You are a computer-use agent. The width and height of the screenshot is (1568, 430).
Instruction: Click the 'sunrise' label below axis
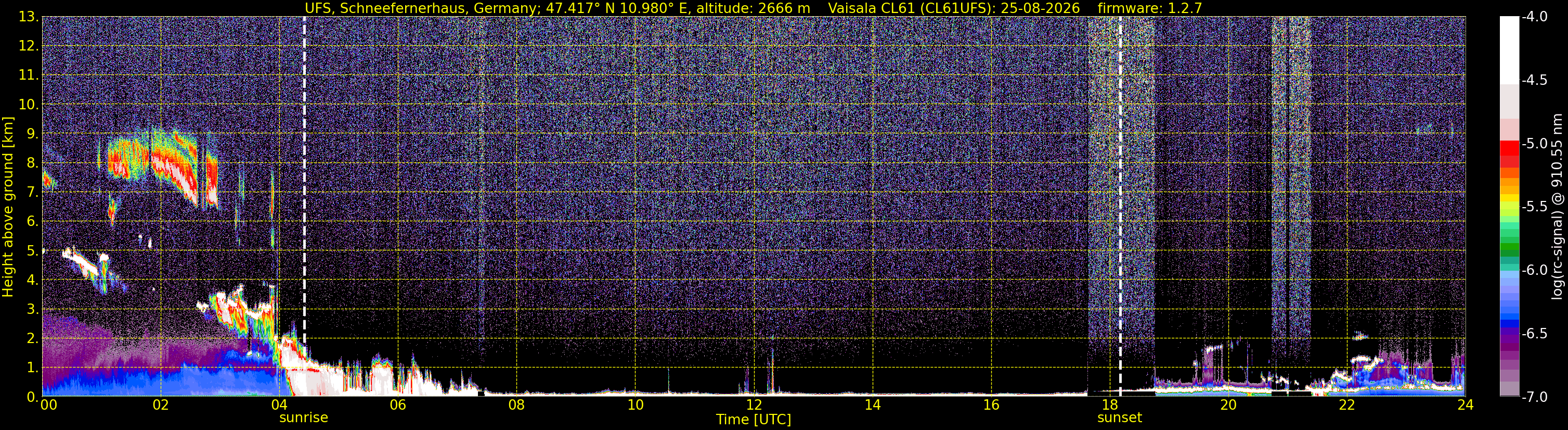pyautogui.click(x=304, y=418)
